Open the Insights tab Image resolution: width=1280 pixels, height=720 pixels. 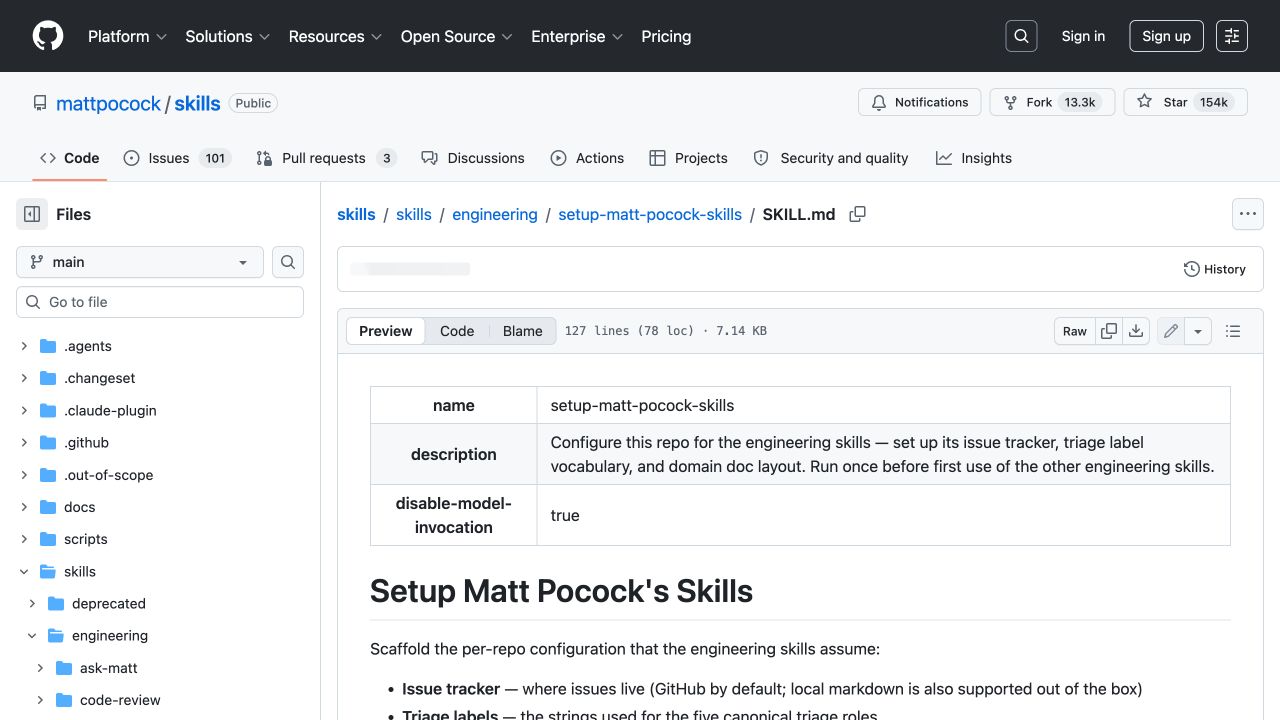point(974,158)
